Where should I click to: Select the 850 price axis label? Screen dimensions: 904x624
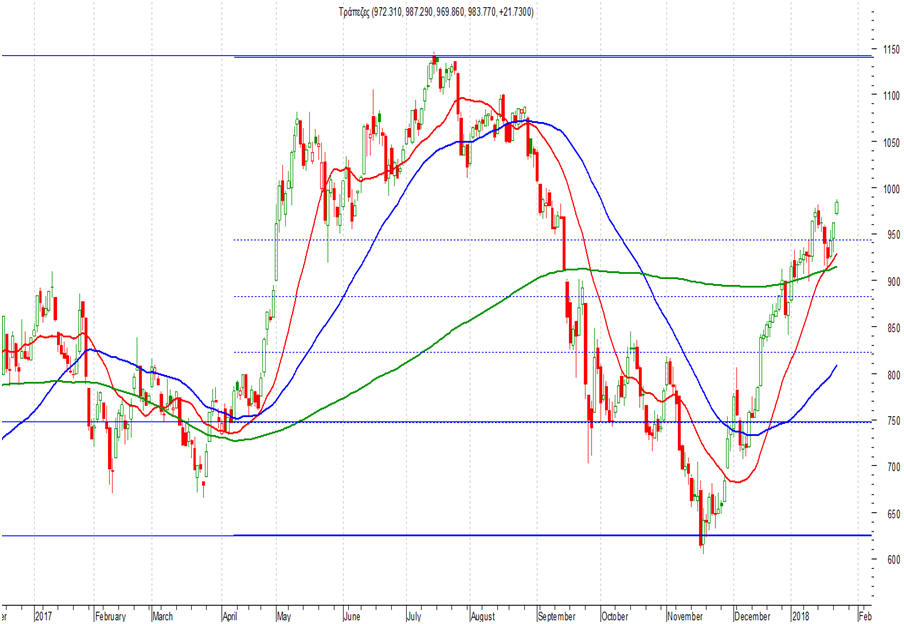click(894, 328)
